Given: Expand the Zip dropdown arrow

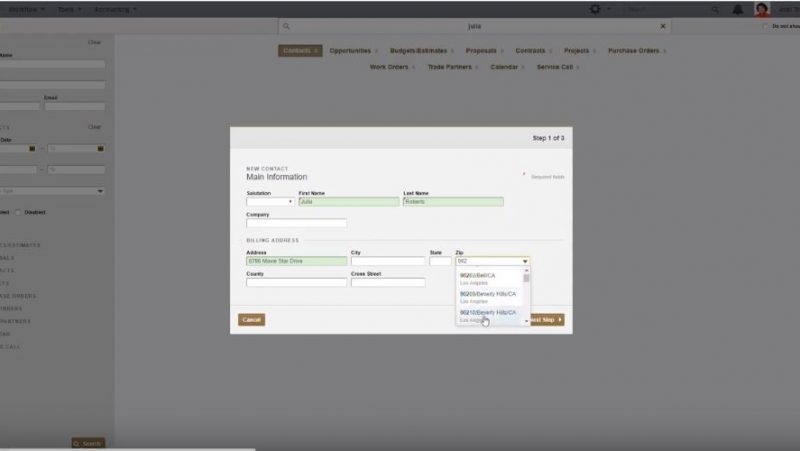Looking at the screenshot, I should pyautogui.click(x=525, y=261).
